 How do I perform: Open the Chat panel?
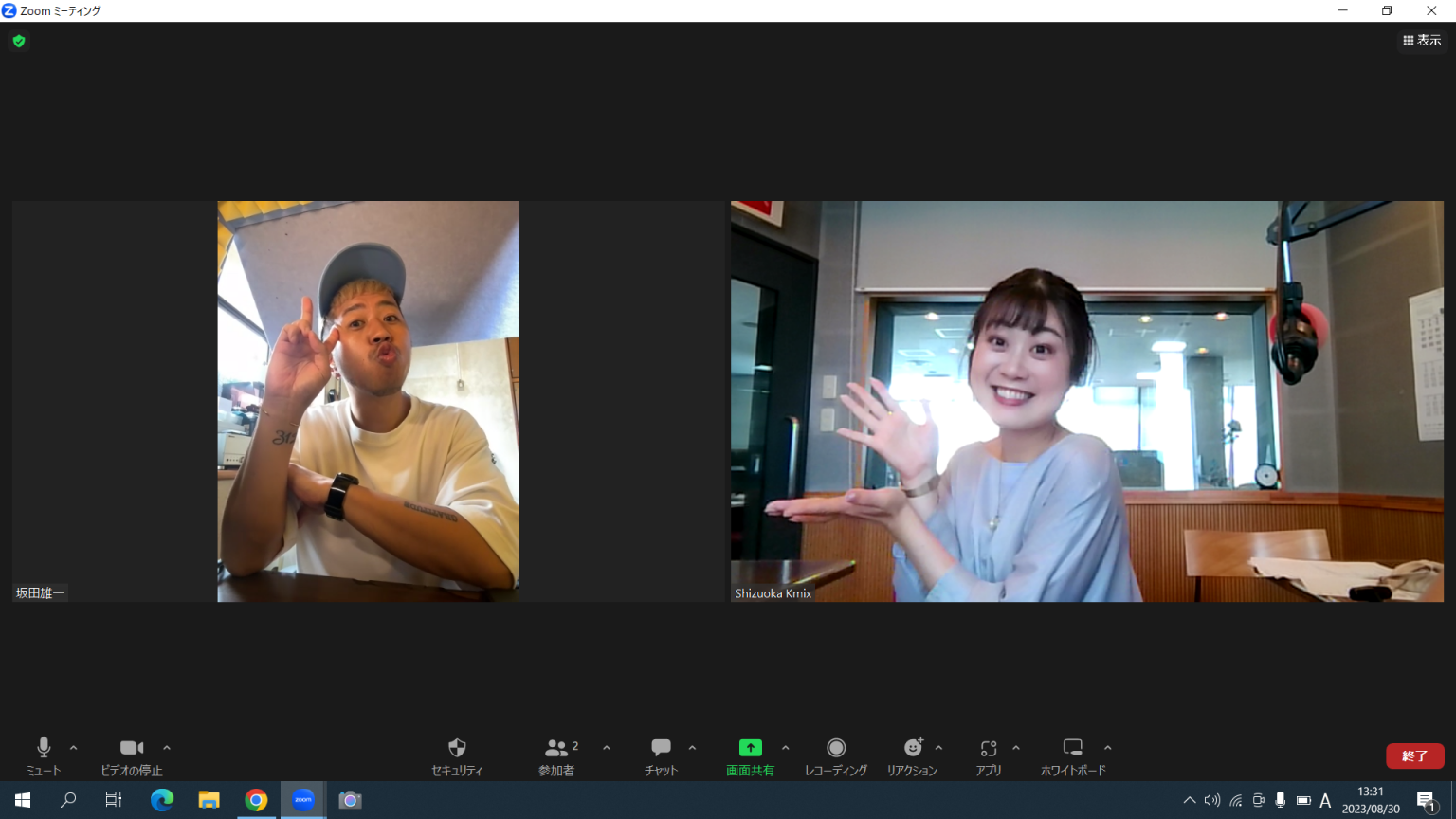click(x=661, y=748)
